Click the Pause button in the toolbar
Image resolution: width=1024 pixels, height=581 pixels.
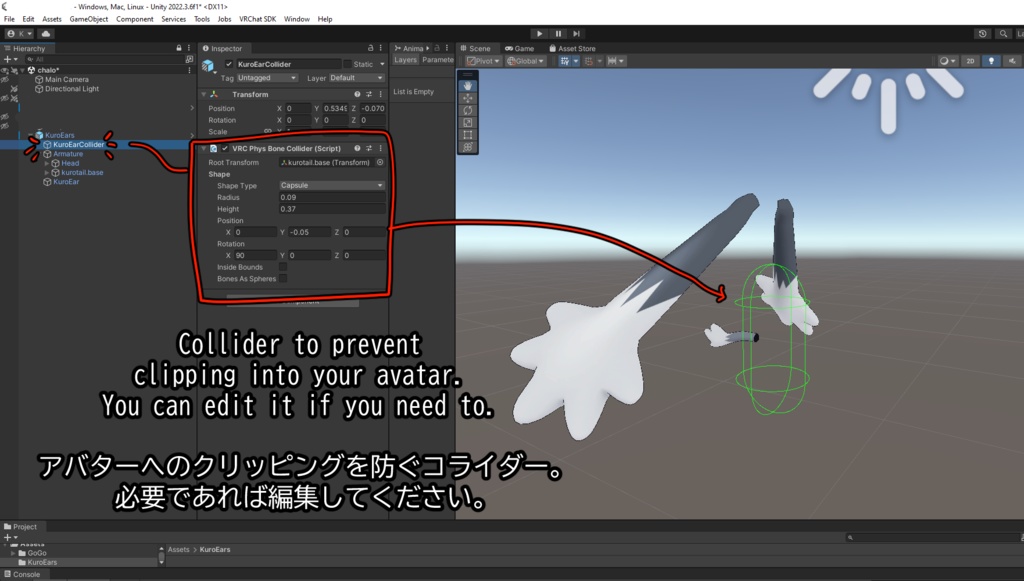point(559,33)
